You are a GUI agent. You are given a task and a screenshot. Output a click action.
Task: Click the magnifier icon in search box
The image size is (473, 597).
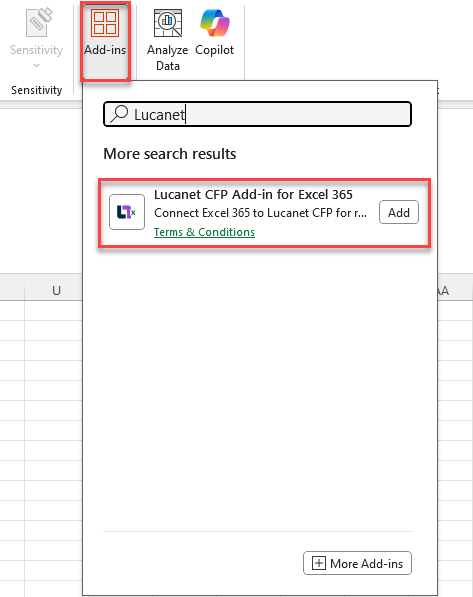119,114
